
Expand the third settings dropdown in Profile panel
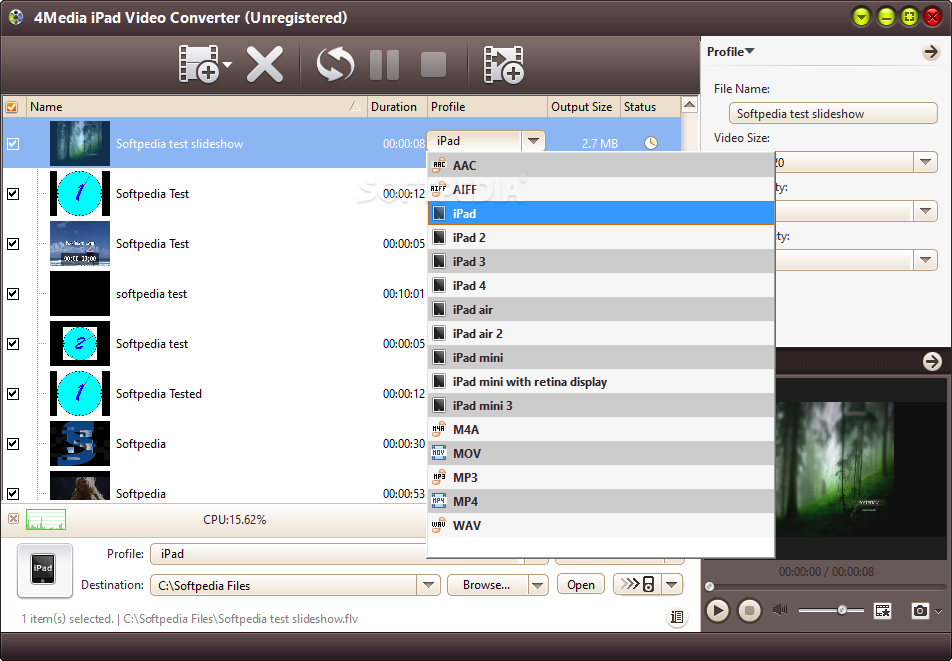click(925, 260)
